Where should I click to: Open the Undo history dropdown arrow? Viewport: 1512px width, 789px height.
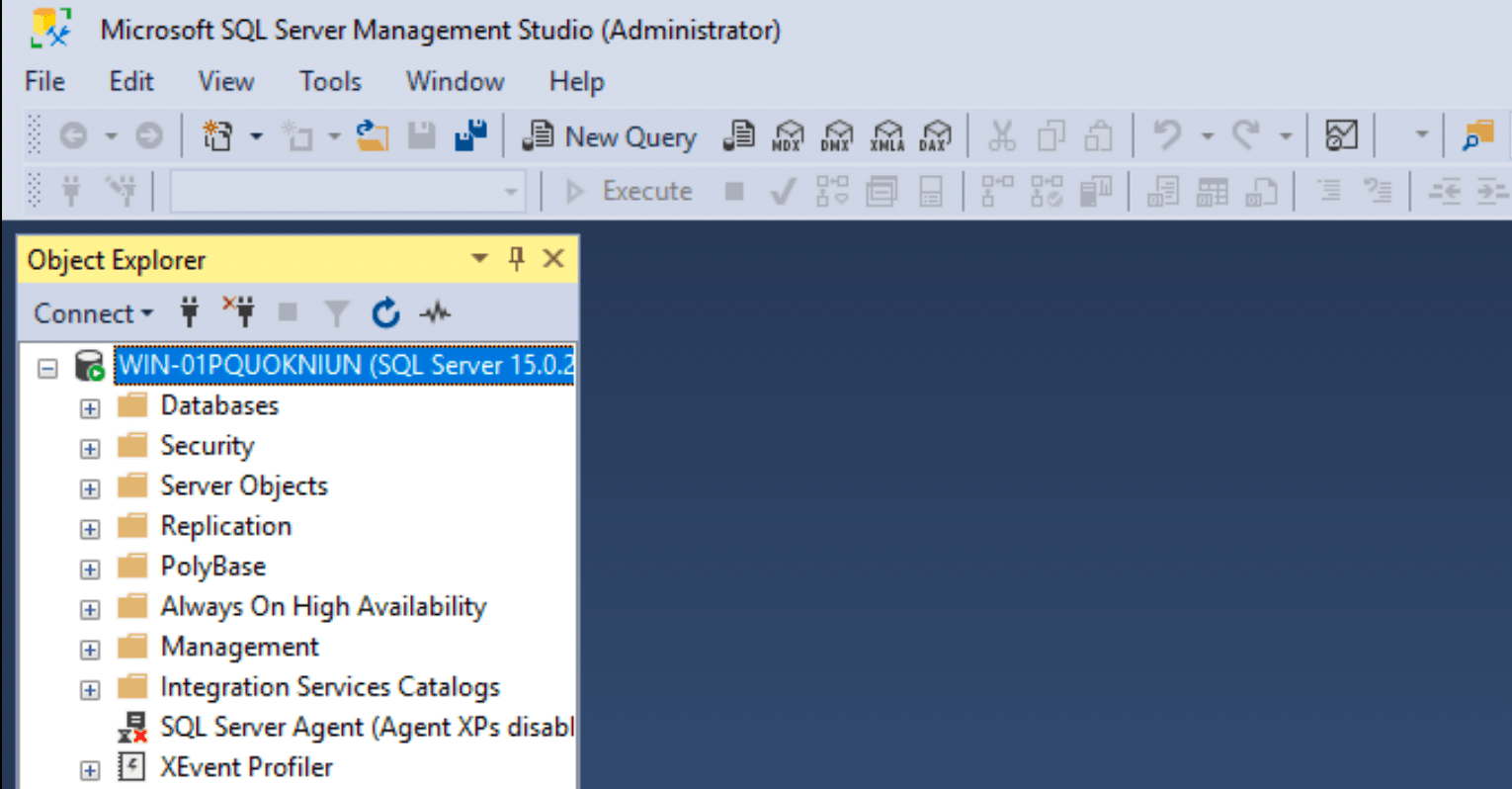click(x=1209, y=135)
